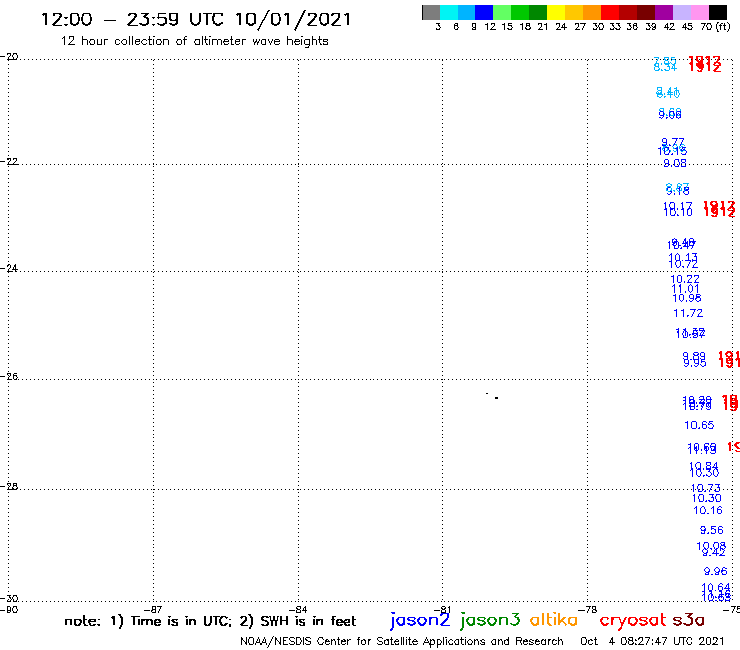Viewport: 740px width, 650px height.
Task: Click the wave height value 9.56
Action: tap(711, 530)
